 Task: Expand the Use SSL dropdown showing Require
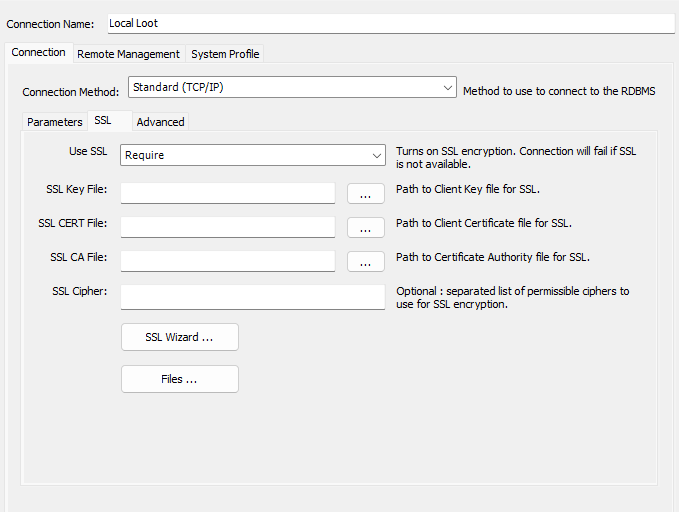click(x=253, y=155)
